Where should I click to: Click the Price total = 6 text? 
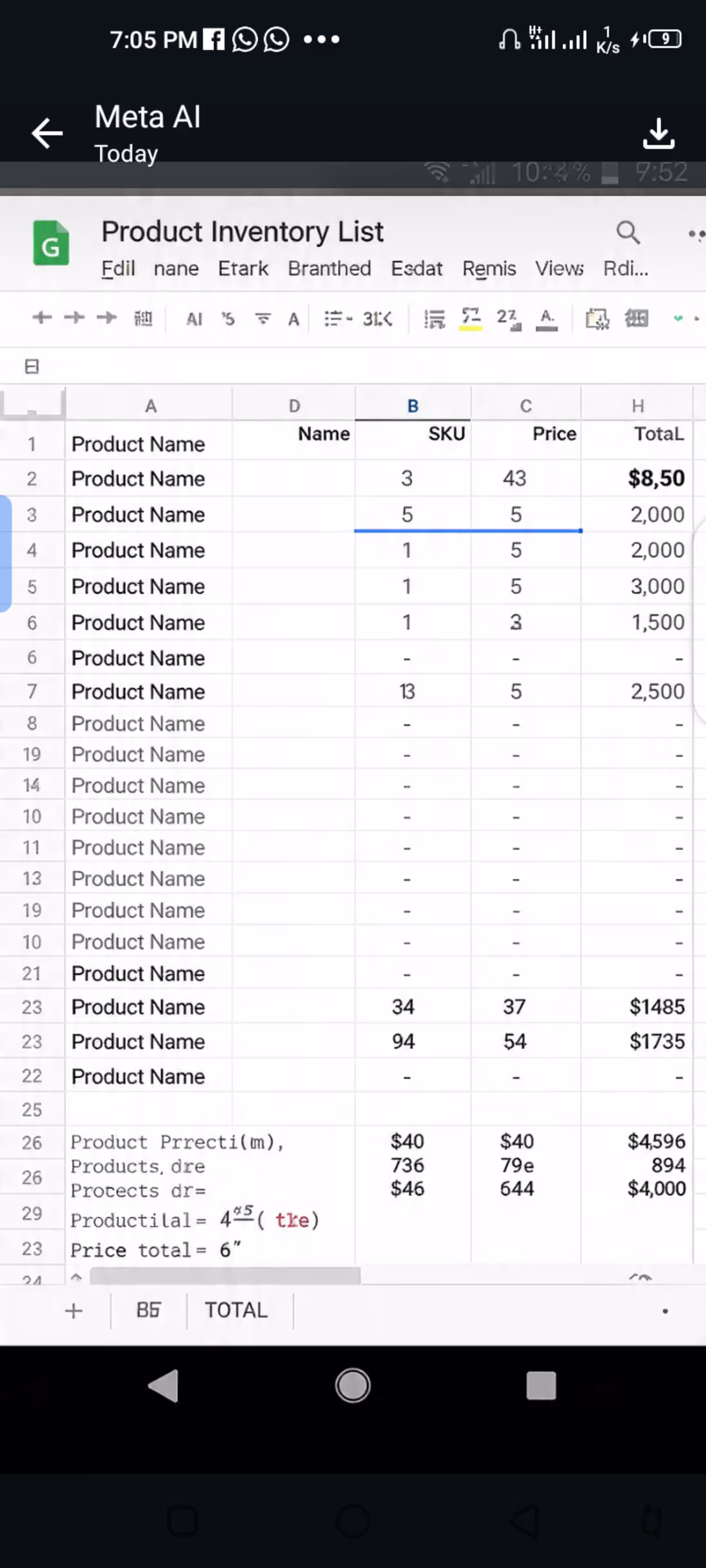coord(156,1250)
